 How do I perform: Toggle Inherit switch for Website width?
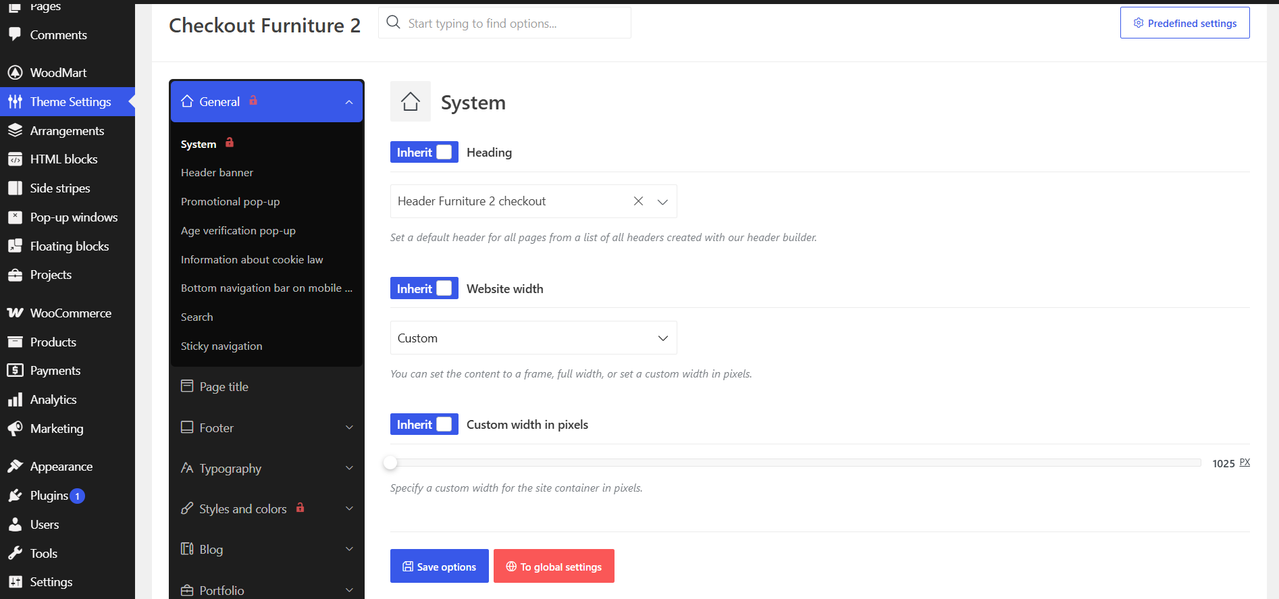click(x=424, y=288)
